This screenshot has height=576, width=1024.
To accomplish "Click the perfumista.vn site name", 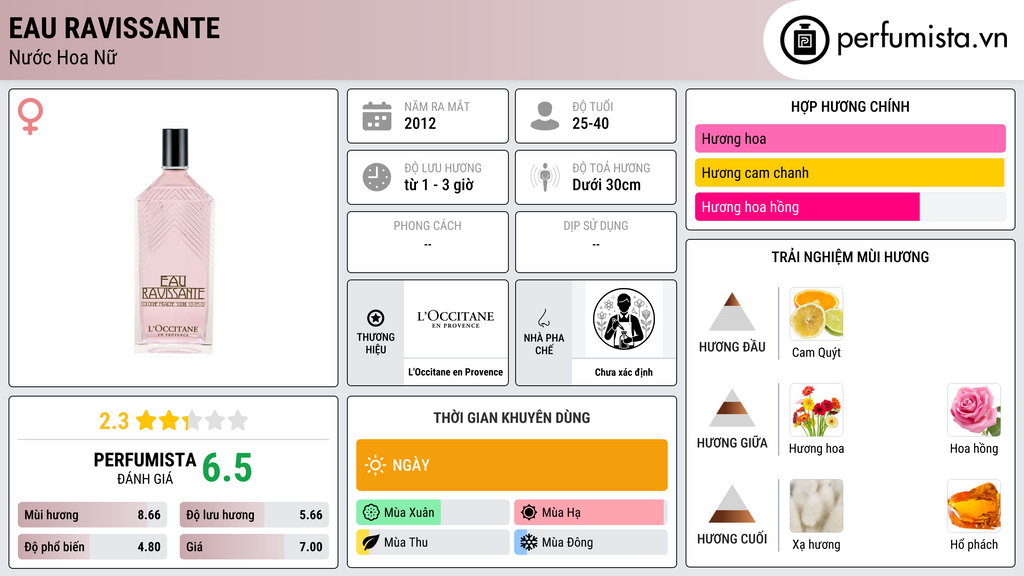I will [x=922, y=38].
